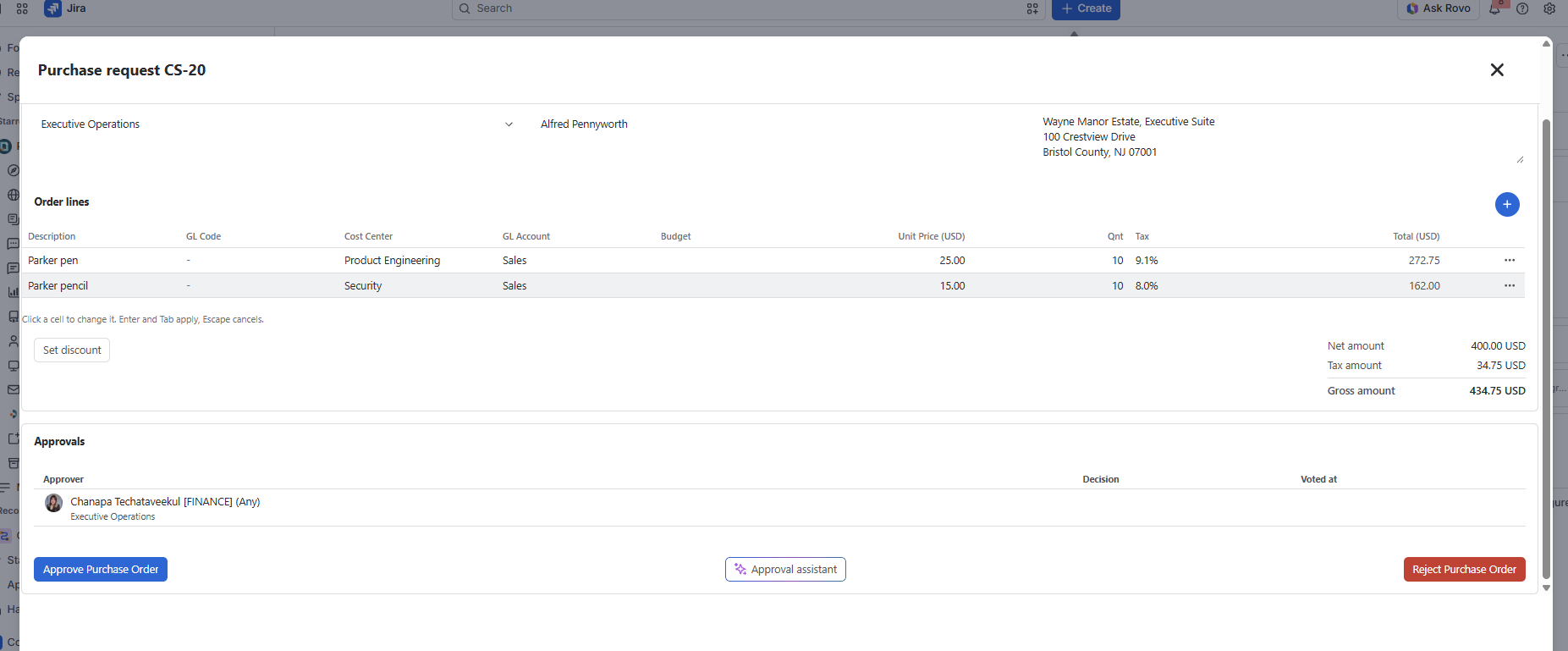Click the Create button
This screenshot has height=651, width=1568.
[1086, 8]
